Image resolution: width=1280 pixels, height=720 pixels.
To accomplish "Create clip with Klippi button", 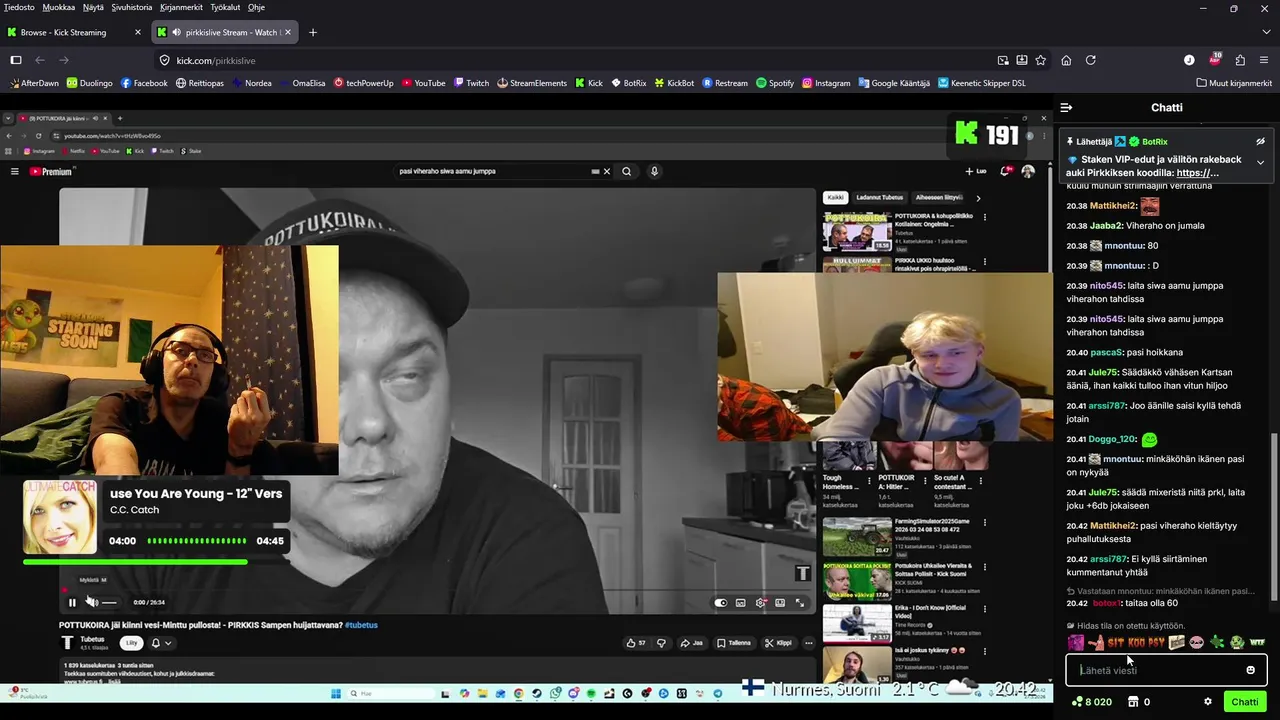I will coord(779,643).
